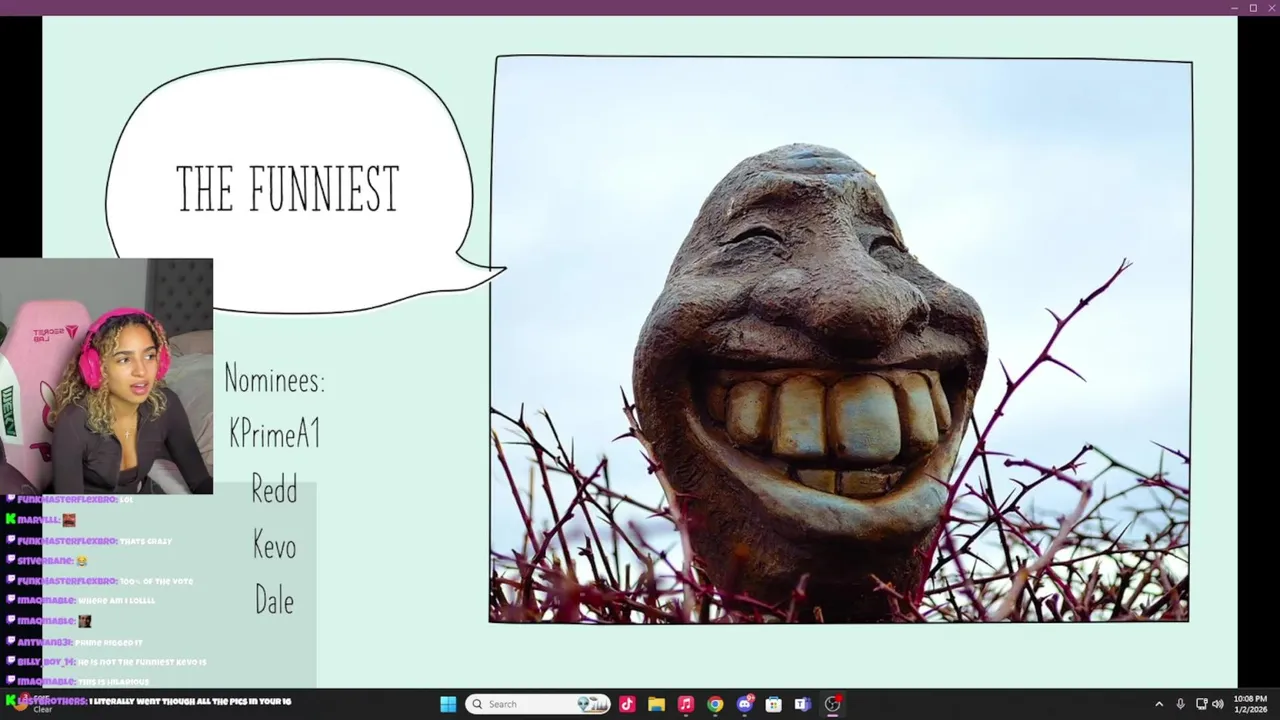Click the taskbar Search box
1280x720 pixels.
point(538,704)
